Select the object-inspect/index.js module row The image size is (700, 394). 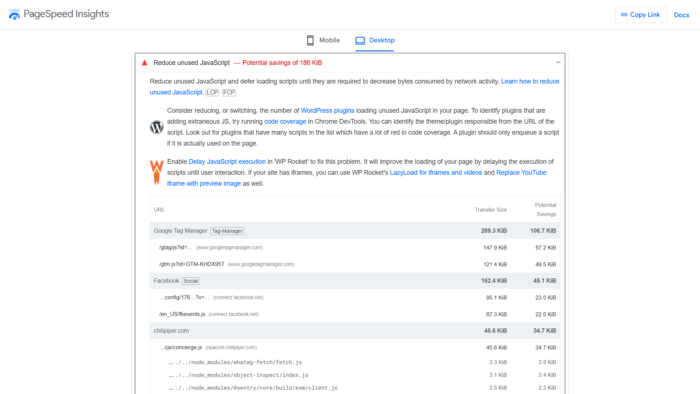(x=238, y=375)
